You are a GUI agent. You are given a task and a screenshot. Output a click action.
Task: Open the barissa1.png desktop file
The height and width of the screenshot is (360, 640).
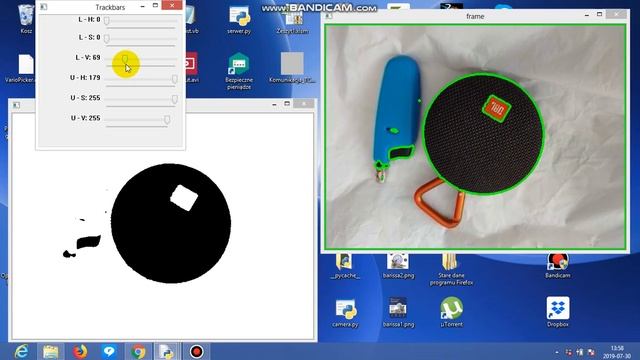[398, 313]
